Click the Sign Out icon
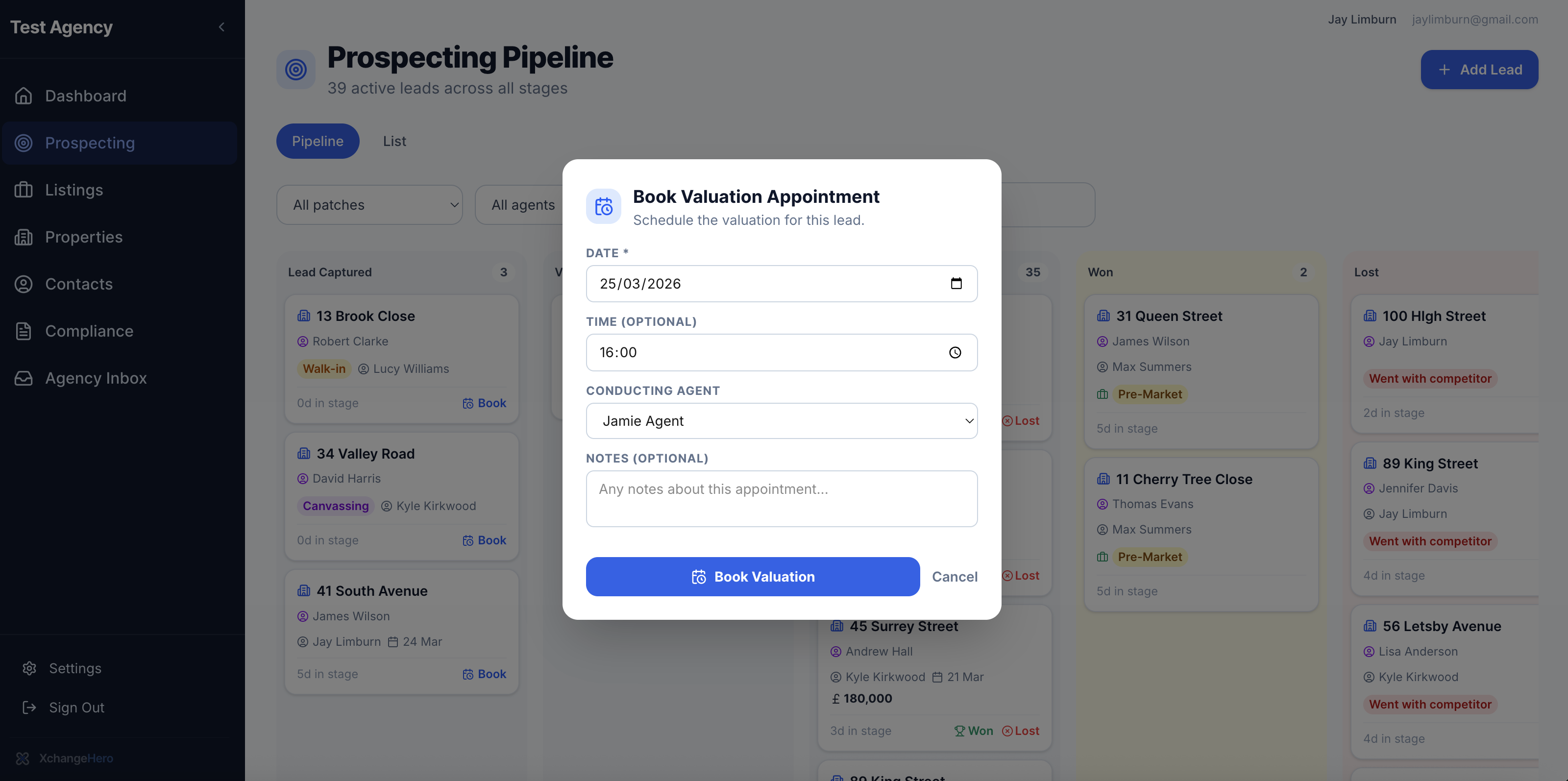The image size is (1568, 781). [29, 708]
